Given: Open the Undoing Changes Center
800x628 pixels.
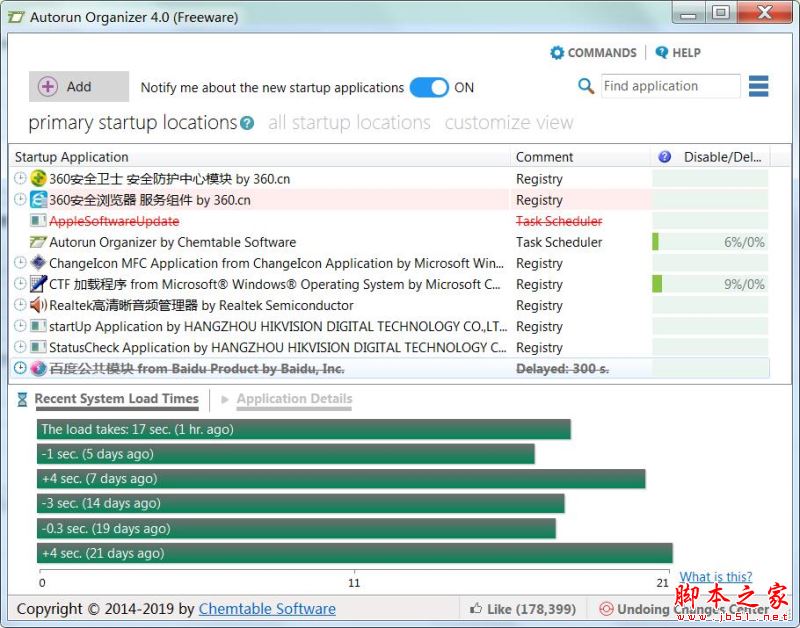Looking at the screenshot, I should [x=684, y=609].
